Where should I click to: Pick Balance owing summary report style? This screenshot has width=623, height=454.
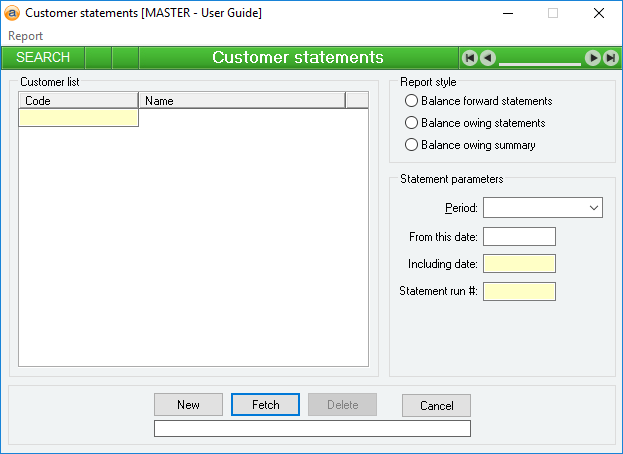(411, 145)
